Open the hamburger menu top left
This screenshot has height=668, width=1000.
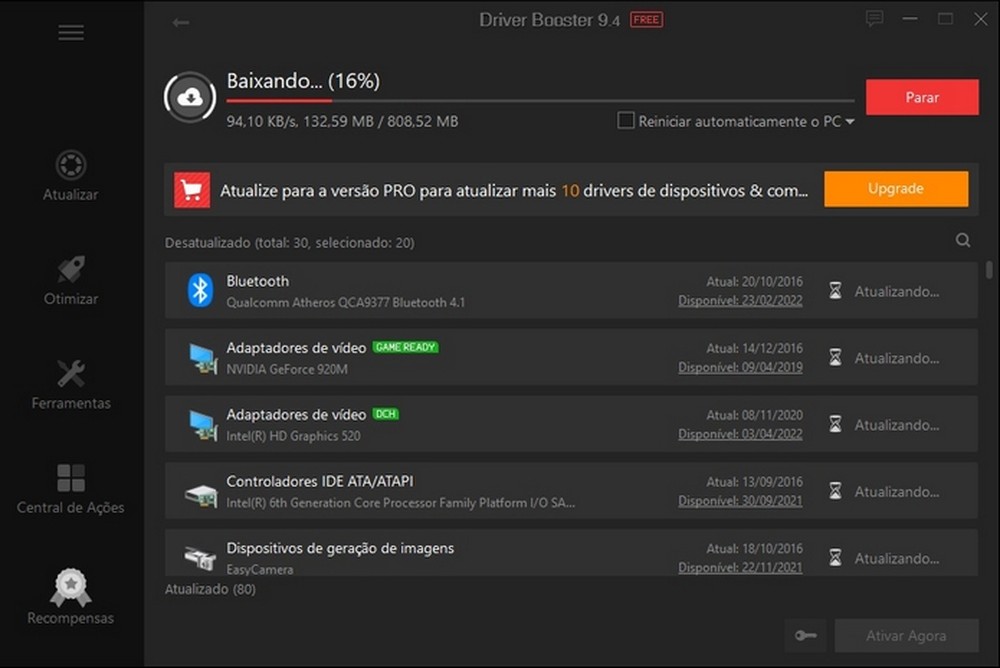70,32
